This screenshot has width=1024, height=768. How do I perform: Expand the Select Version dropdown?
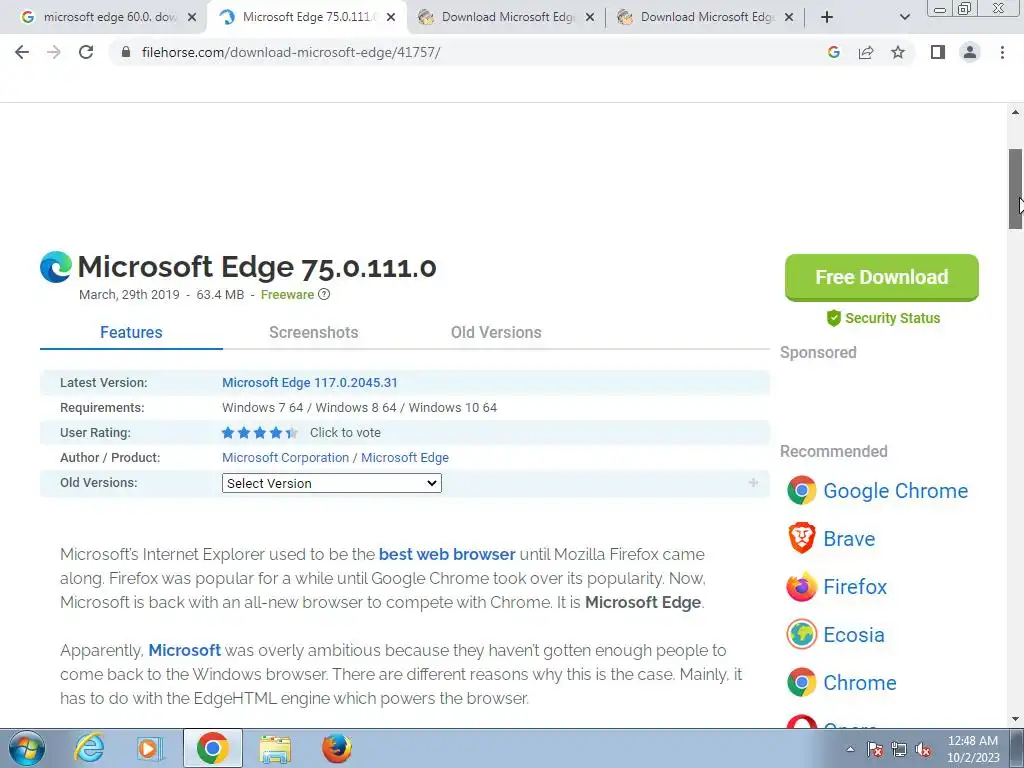[x=332, y=483]
